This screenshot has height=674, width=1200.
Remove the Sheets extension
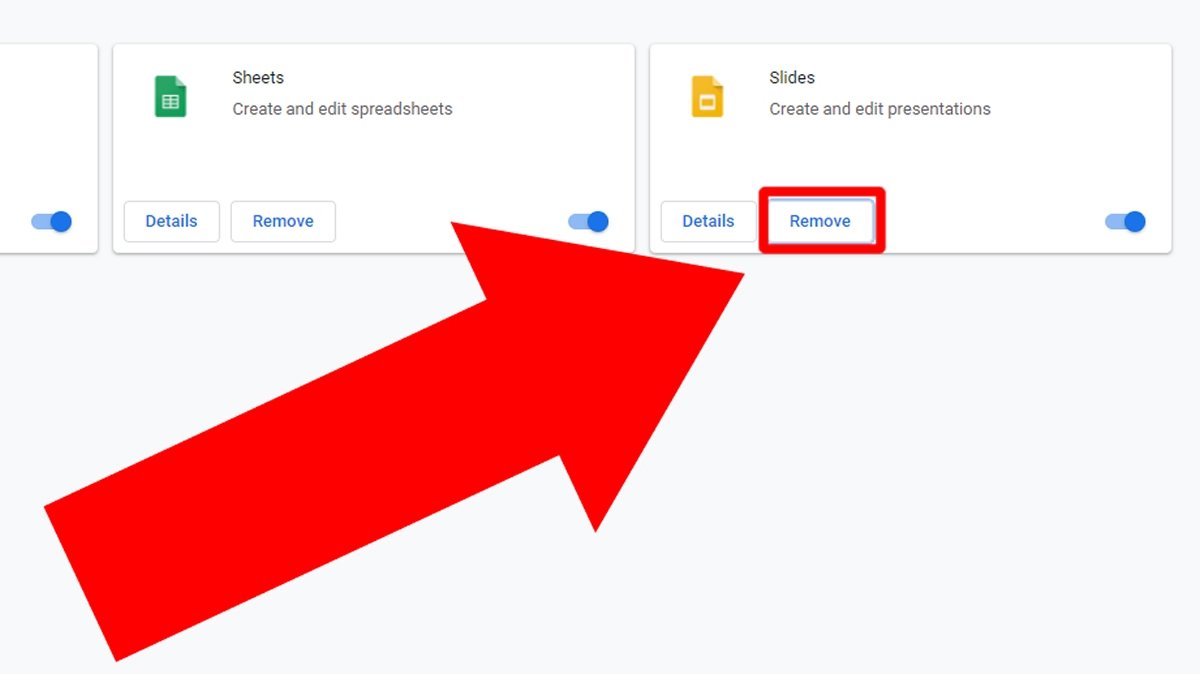(x=283, y=221)
